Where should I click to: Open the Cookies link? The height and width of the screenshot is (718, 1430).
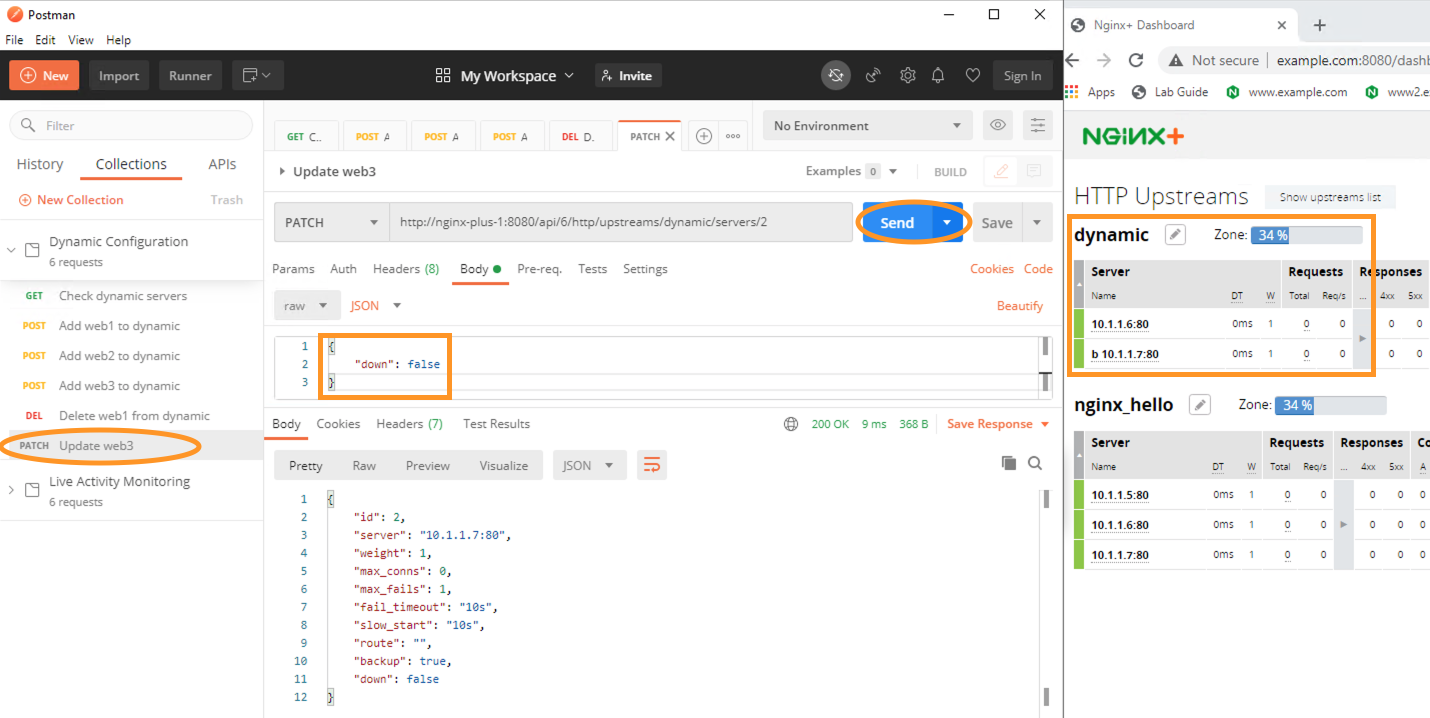click(992, 269)
